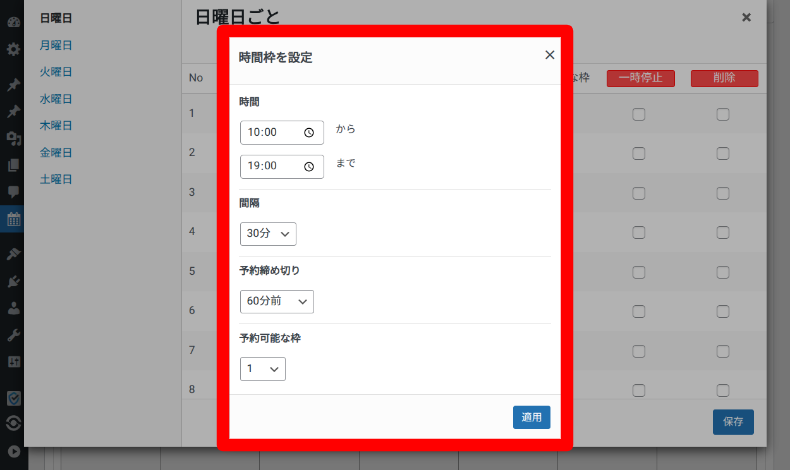Switch to the 日曜日 tab

tap(56, 18)
